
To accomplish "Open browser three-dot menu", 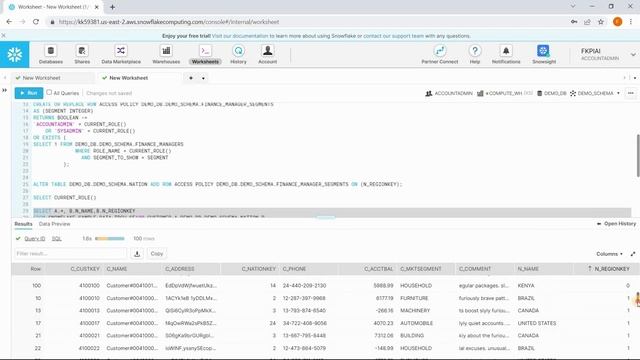I will pos(631,22).
